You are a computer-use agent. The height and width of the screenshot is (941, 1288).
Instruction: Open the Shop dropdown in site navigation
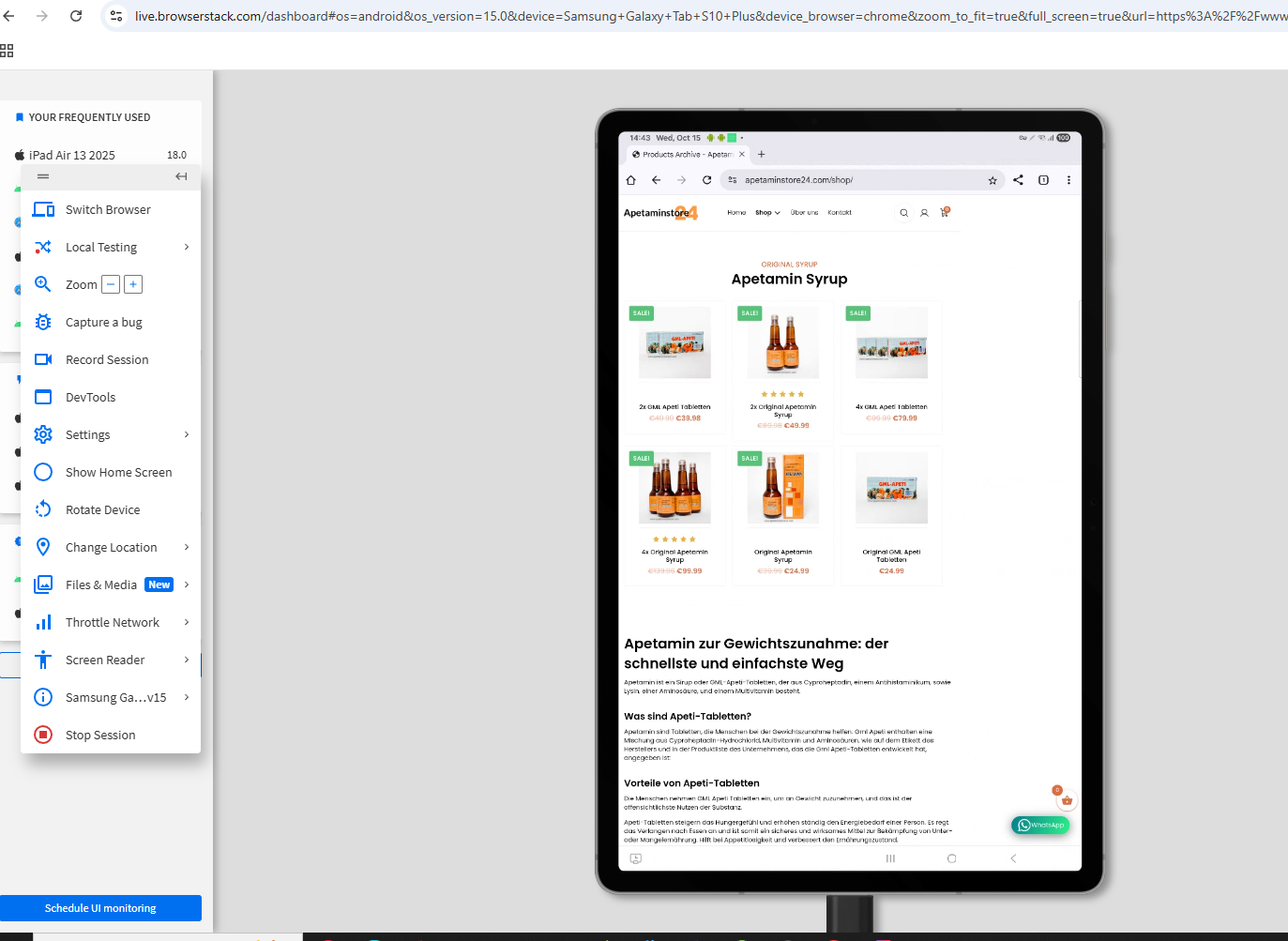(768, 213)
